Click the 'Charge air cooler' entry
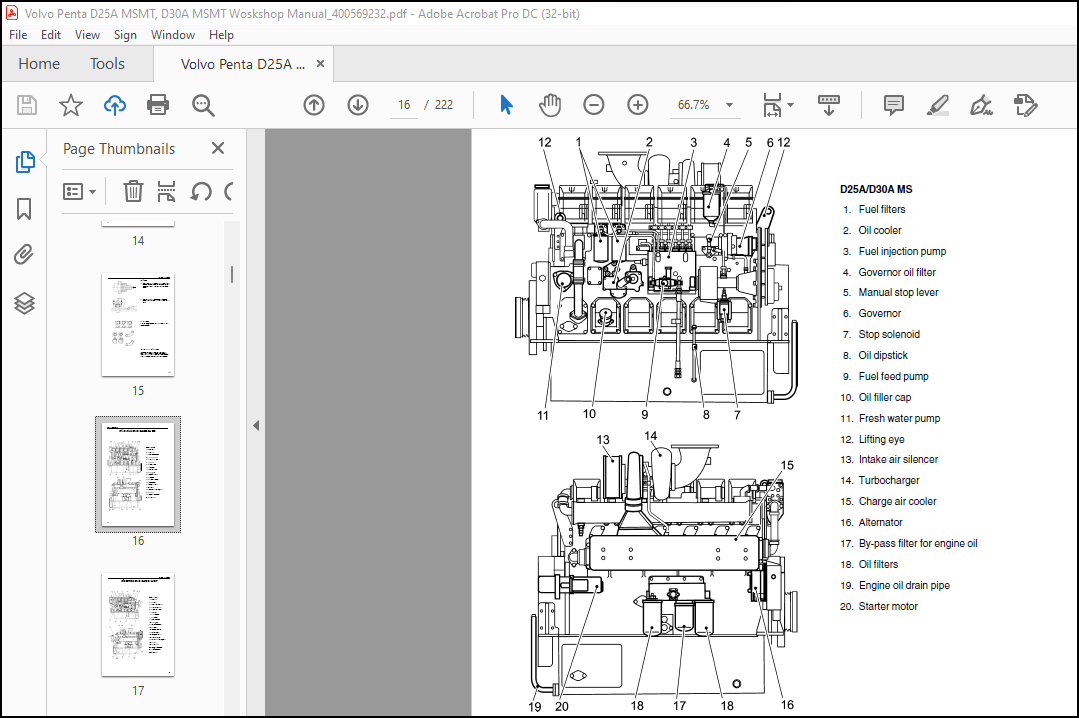Viewport: 1079px width, 718px height. pos(897,501)
